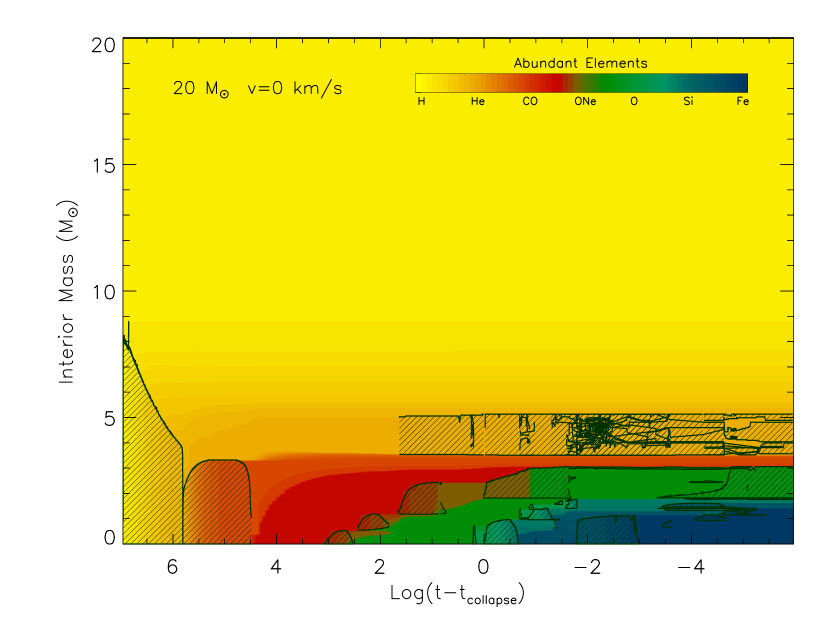Select the "He" colorbar label
The image size is (830, 622).
tap(478, 102)
